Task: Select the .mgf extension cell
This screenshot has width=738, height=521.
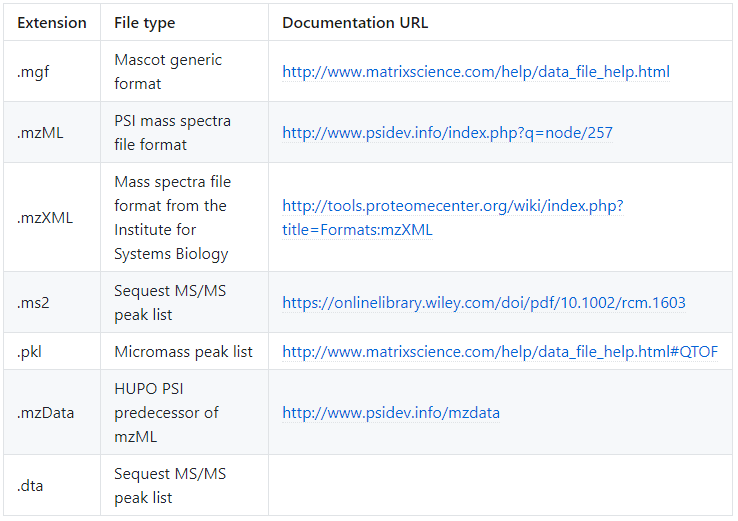Action: 52,72
